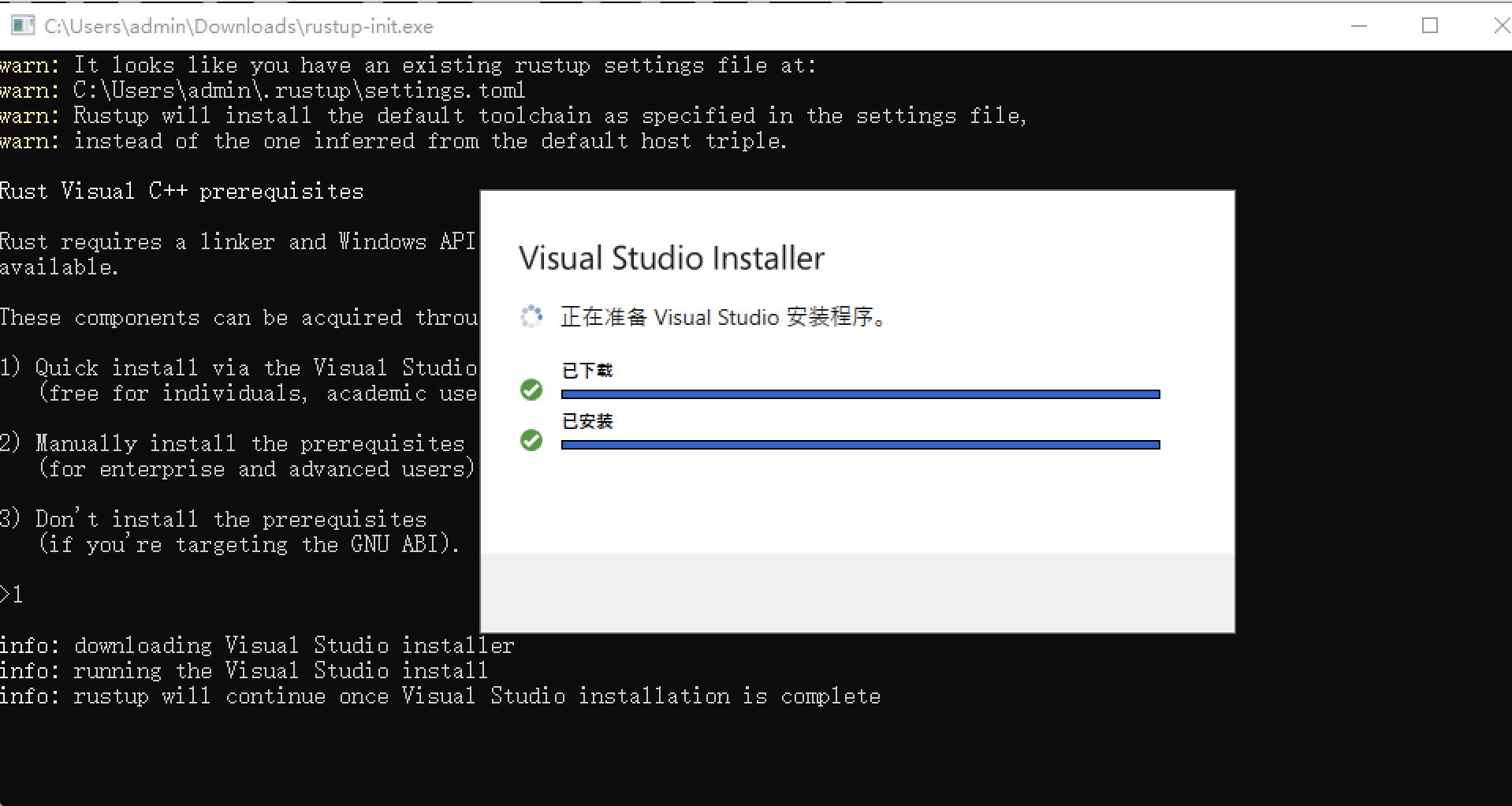The width and height of the screenshot is (1512, 806).
Task: Click 'info: running the Visual Studio install' line
Action: pyautogui.click(x=244, y=671)
